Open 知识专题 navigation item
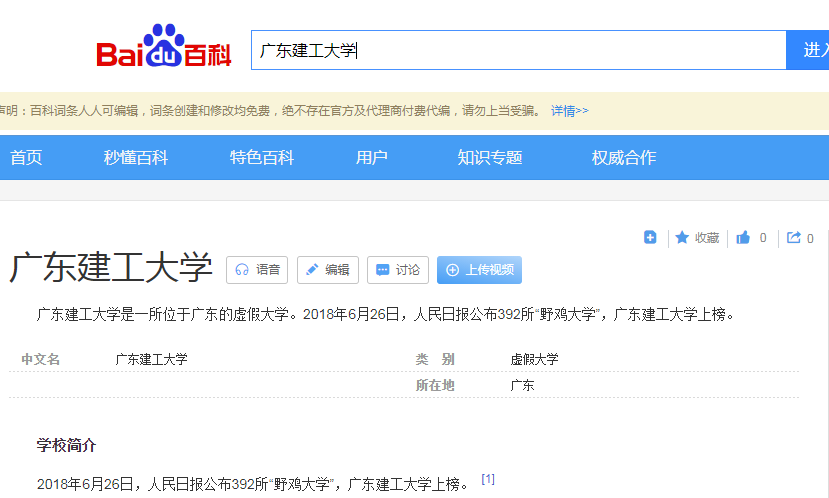Image resolution: width=829 pixels, height=498 pixels. click(x=490, y=158)
